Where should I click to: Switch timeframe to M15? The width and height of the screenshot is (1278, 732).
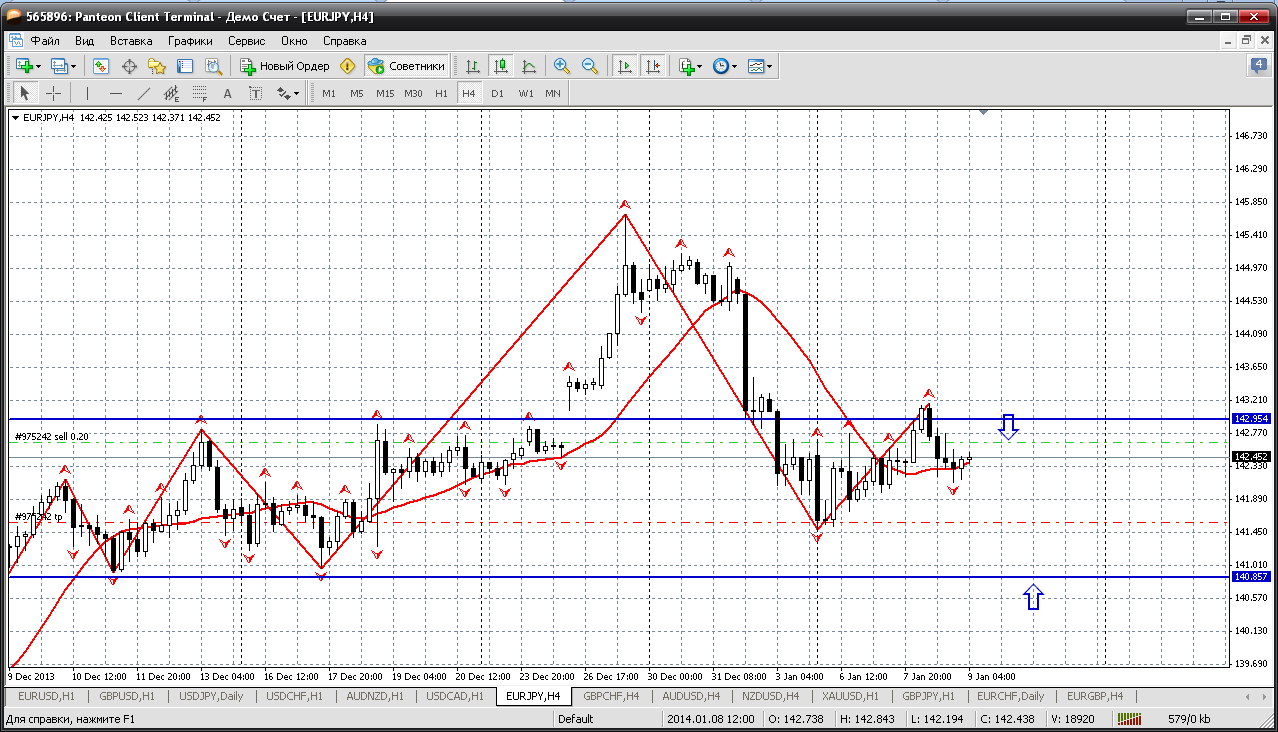coord(385,93)
